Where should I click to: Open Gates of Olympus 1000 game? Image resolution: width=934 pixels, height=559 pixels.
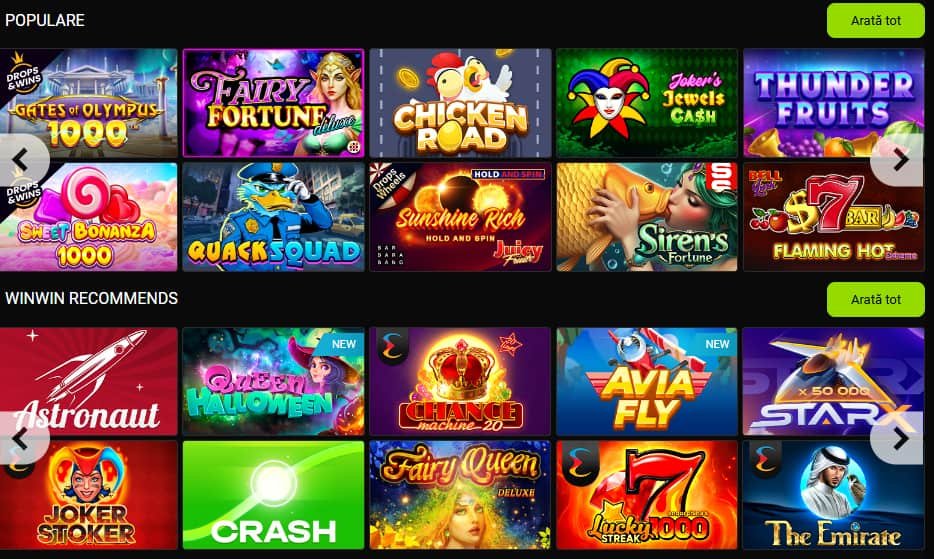click(89, 103)
